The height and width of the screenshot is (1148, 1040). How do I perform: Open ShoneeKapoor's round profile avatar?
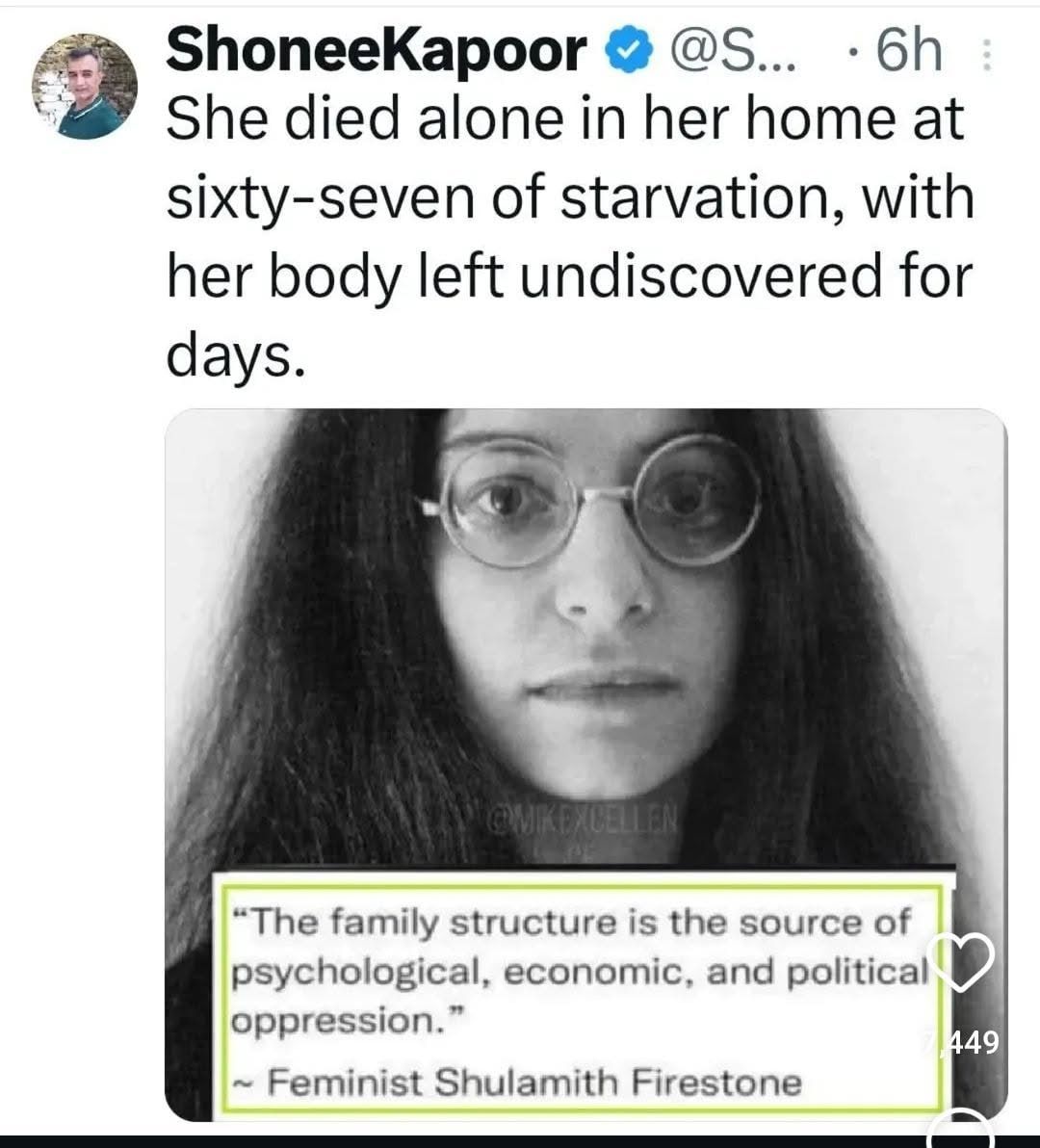84,87
